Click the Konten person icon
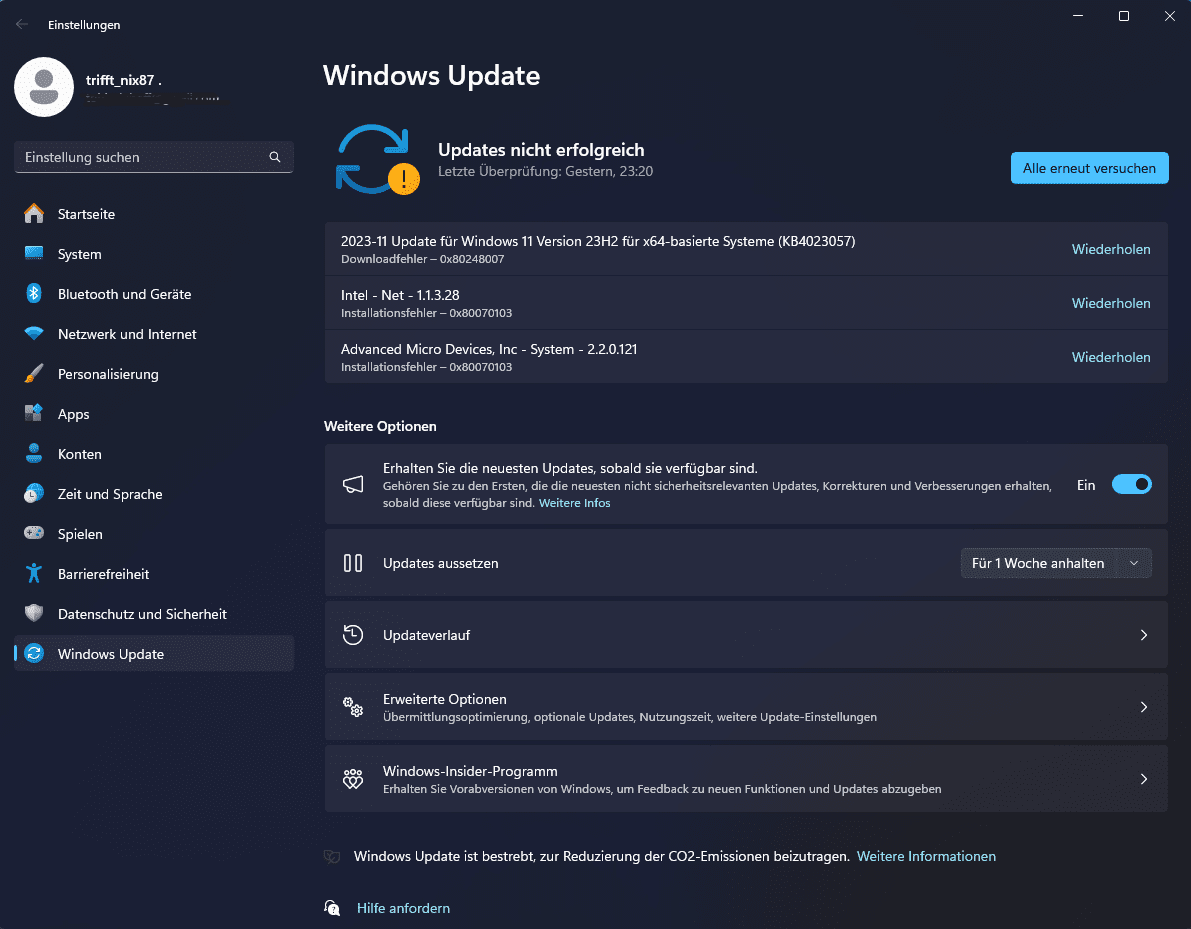Image resolution: width=1191 pixels, height=929 pixels. (34, 453)
